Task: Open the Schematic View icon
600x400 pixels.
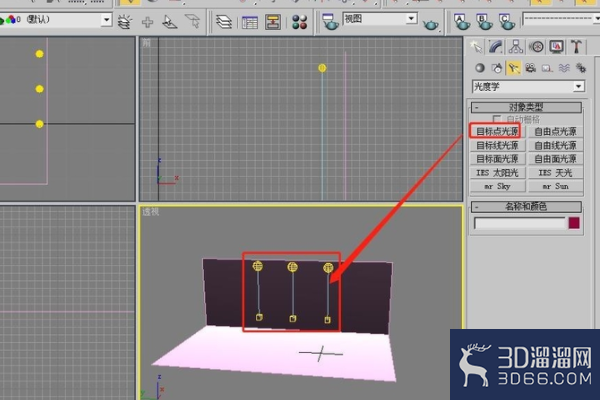Action: coord(273,22)
